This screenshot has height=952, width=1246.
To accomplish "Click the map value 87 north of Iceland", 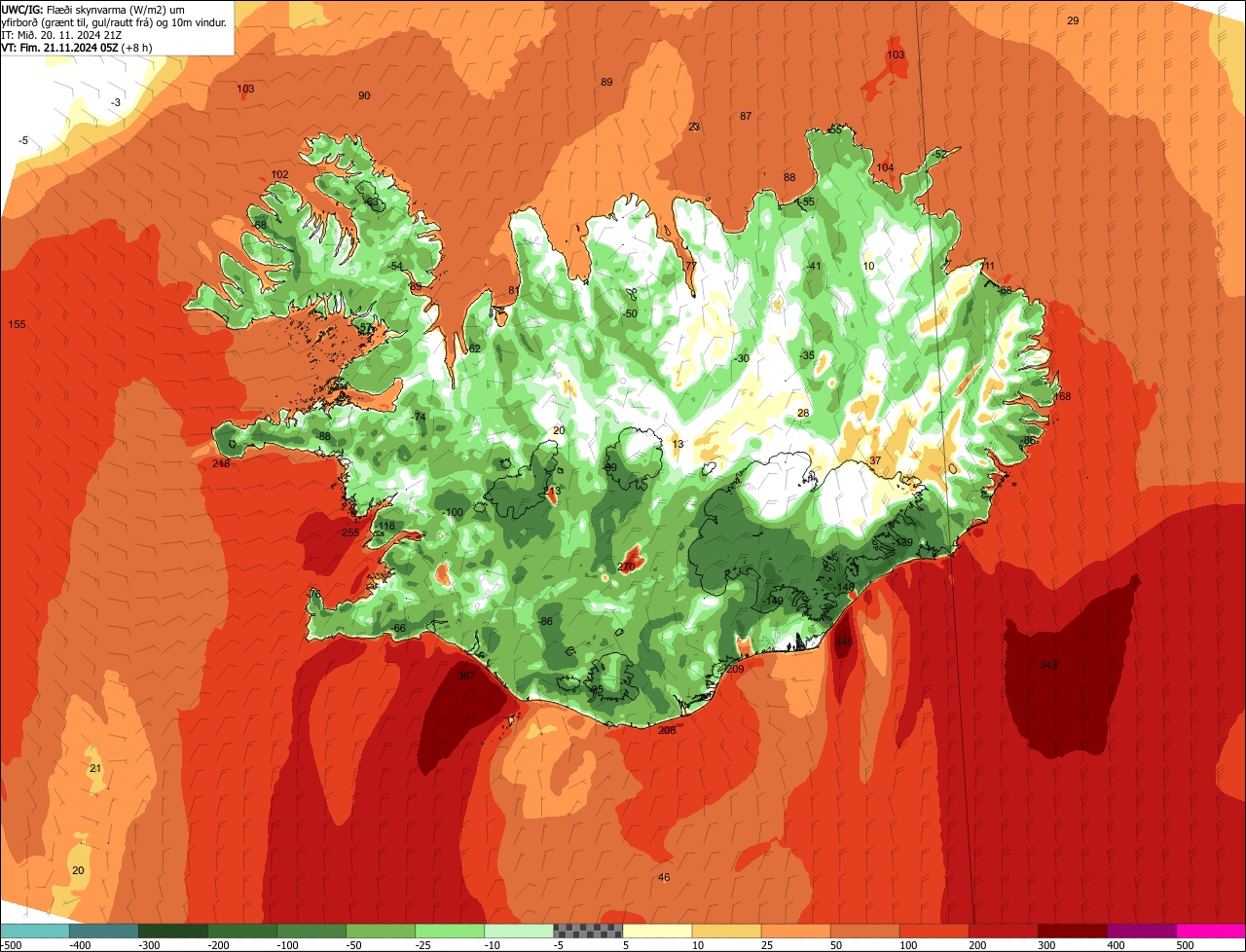I will click(746, 116).
